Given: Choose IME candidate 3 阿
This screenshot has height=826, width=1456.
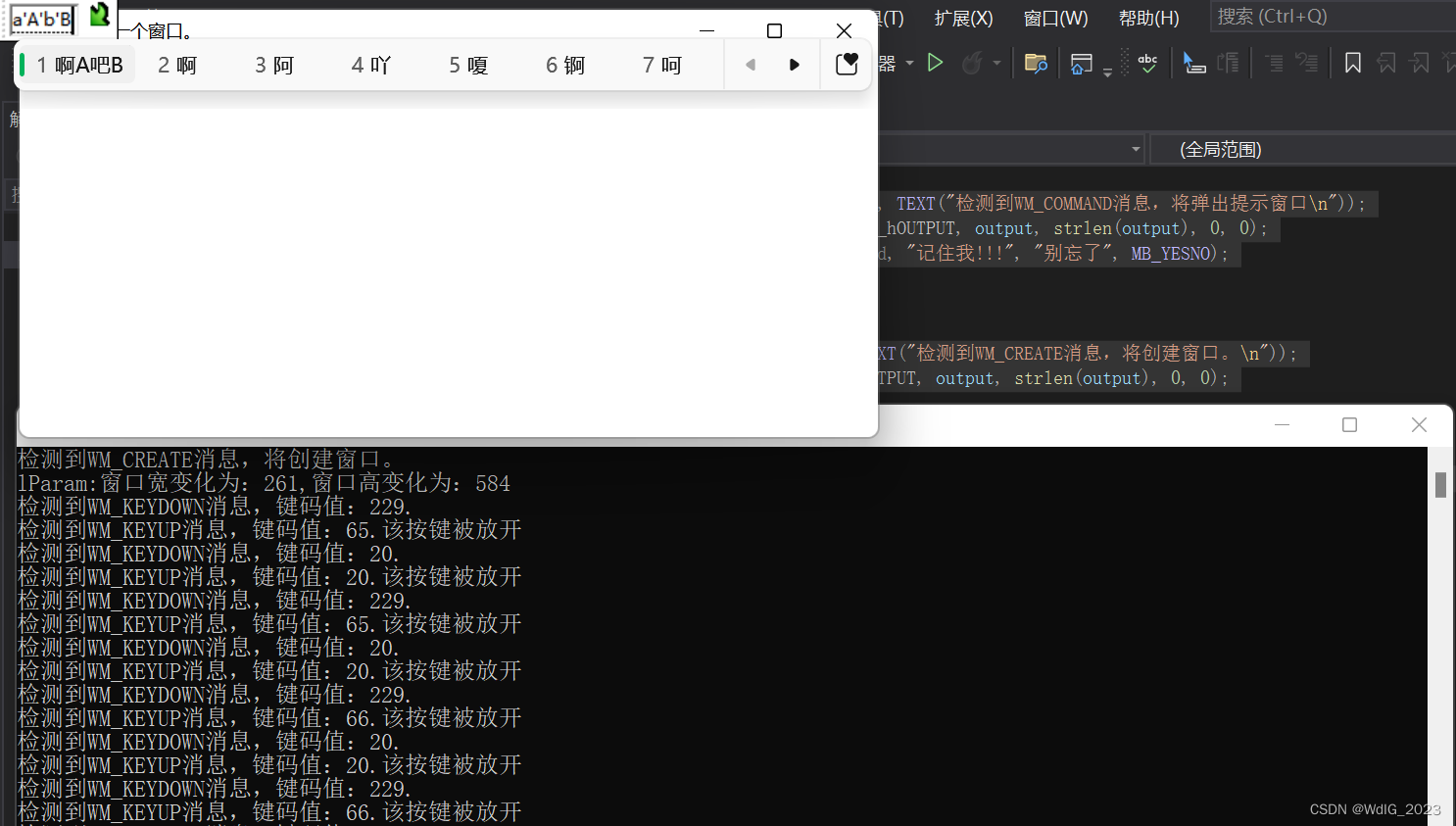Looking at the screenshot, I should 274,65.
